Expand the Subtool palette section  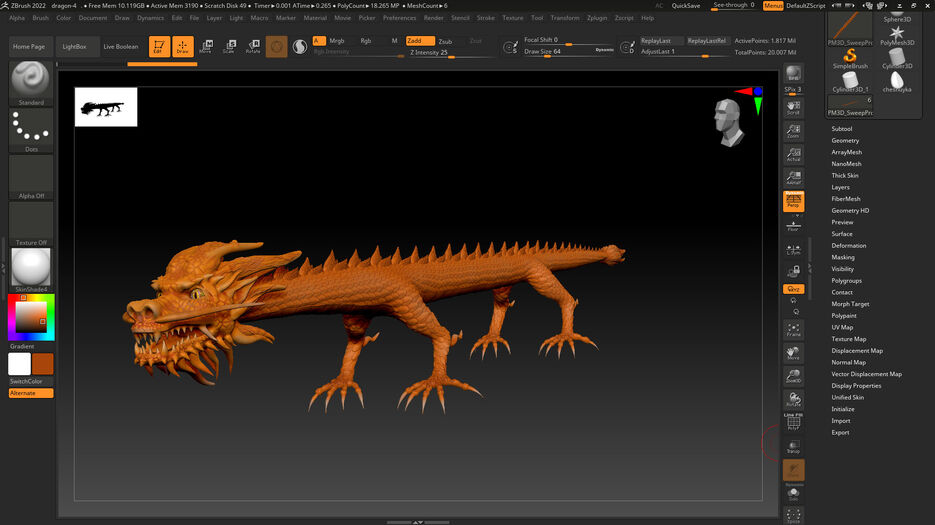pos(841,129)
